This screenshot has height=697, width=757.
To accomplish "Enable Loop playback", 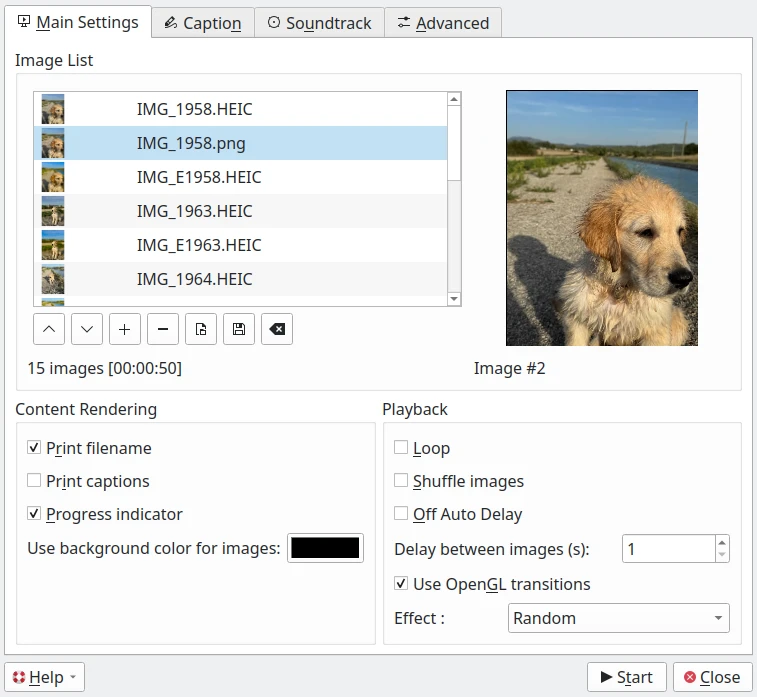I will click(401, 448).
